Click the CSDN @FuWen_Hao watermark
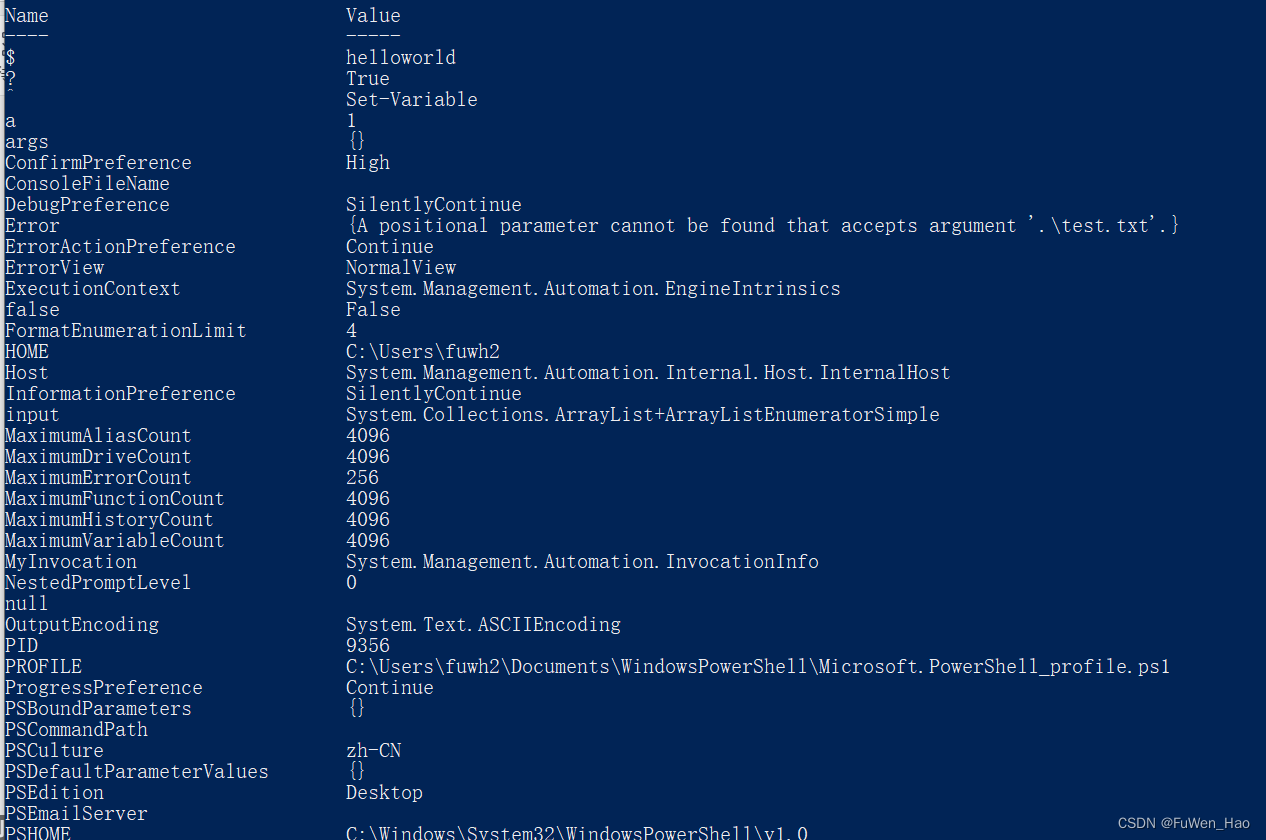Viewport: 1266px width, 840px height. pyautogui.click(x=1183, y=823)
